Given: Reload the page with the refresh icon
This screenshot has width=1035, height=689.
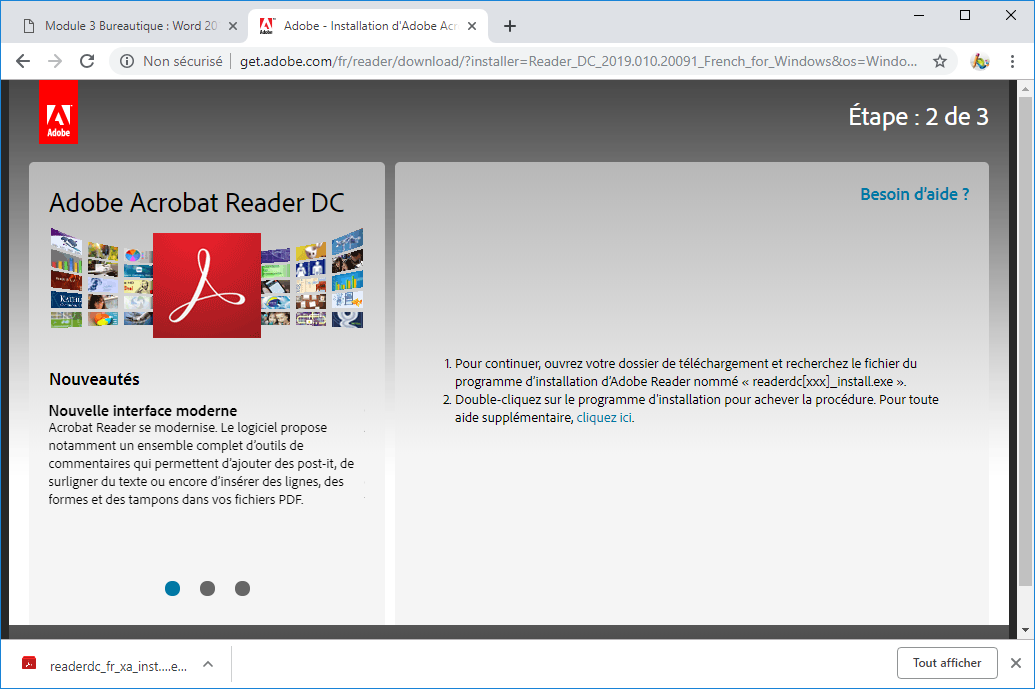Looking at the screenshot, I should (87, 61).
